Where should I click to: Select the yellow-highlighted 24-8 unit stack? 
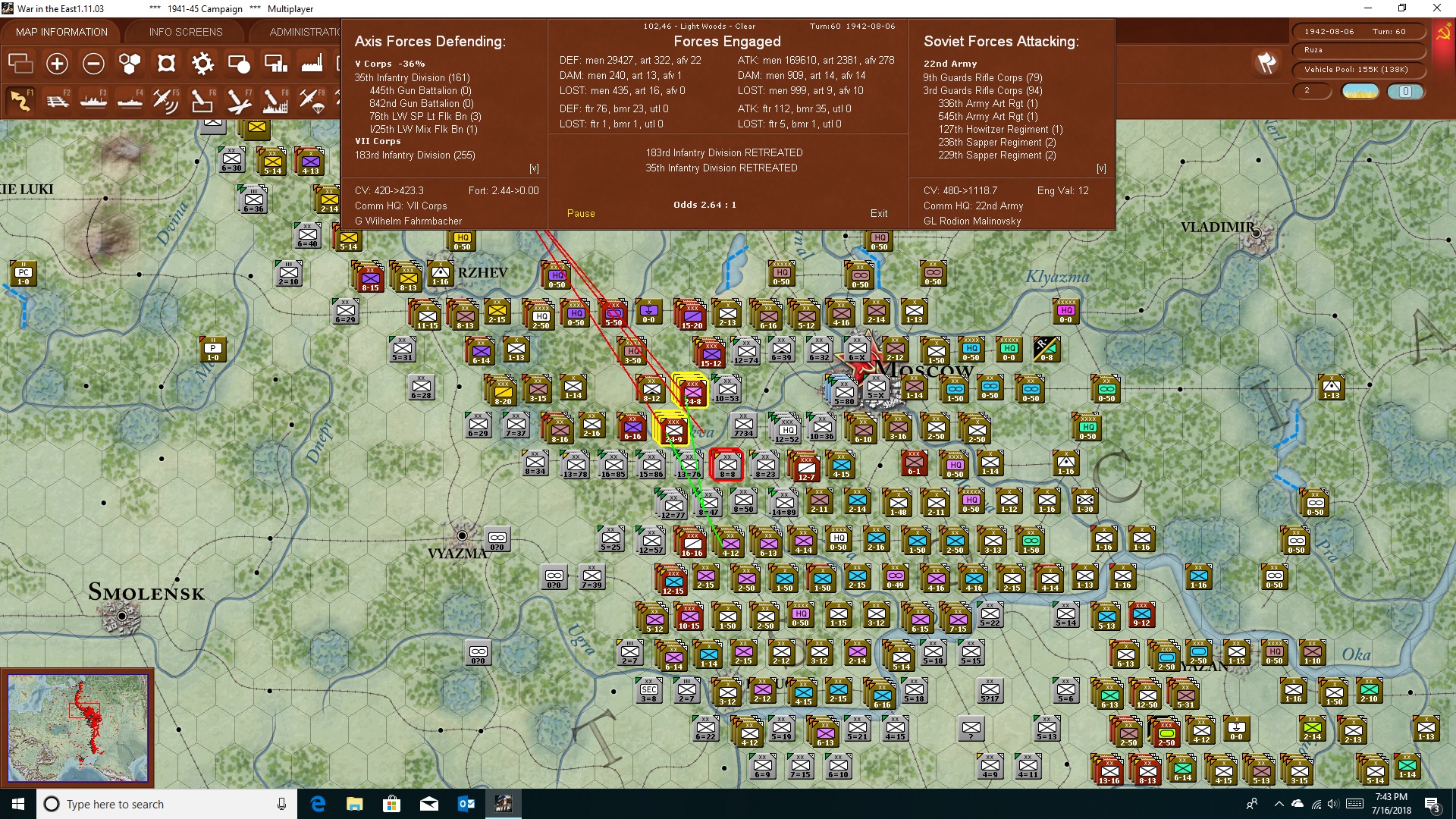(x=691, y=391)
